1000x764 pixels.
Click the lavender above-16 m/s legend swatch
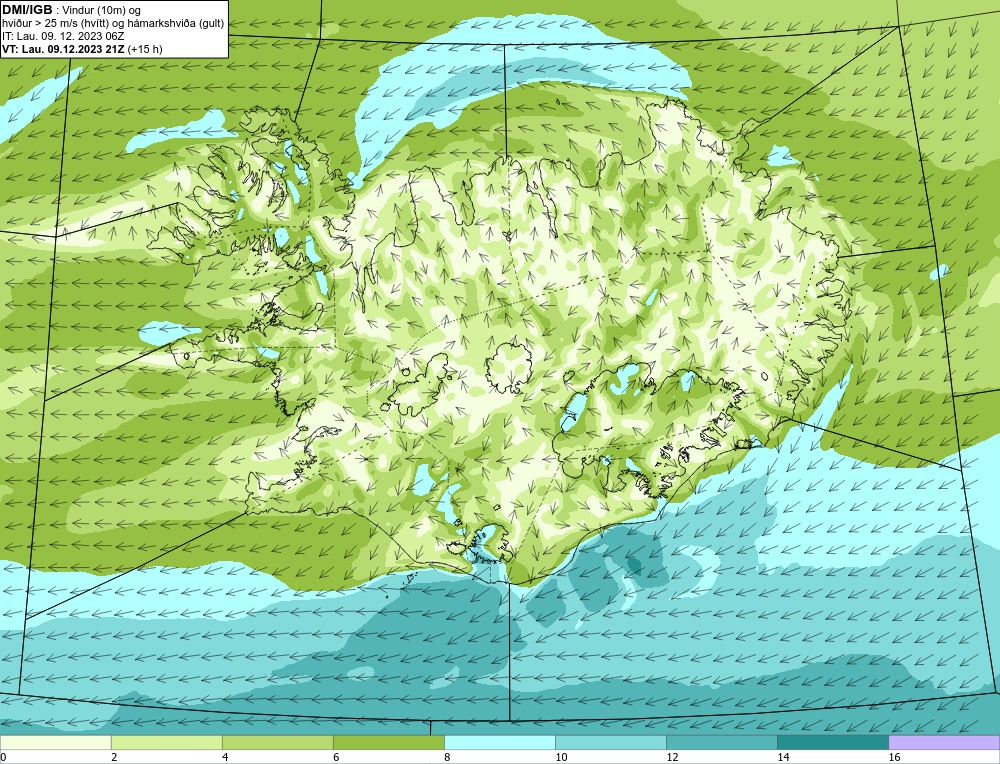pyautogui.click(x=944, y=742)
